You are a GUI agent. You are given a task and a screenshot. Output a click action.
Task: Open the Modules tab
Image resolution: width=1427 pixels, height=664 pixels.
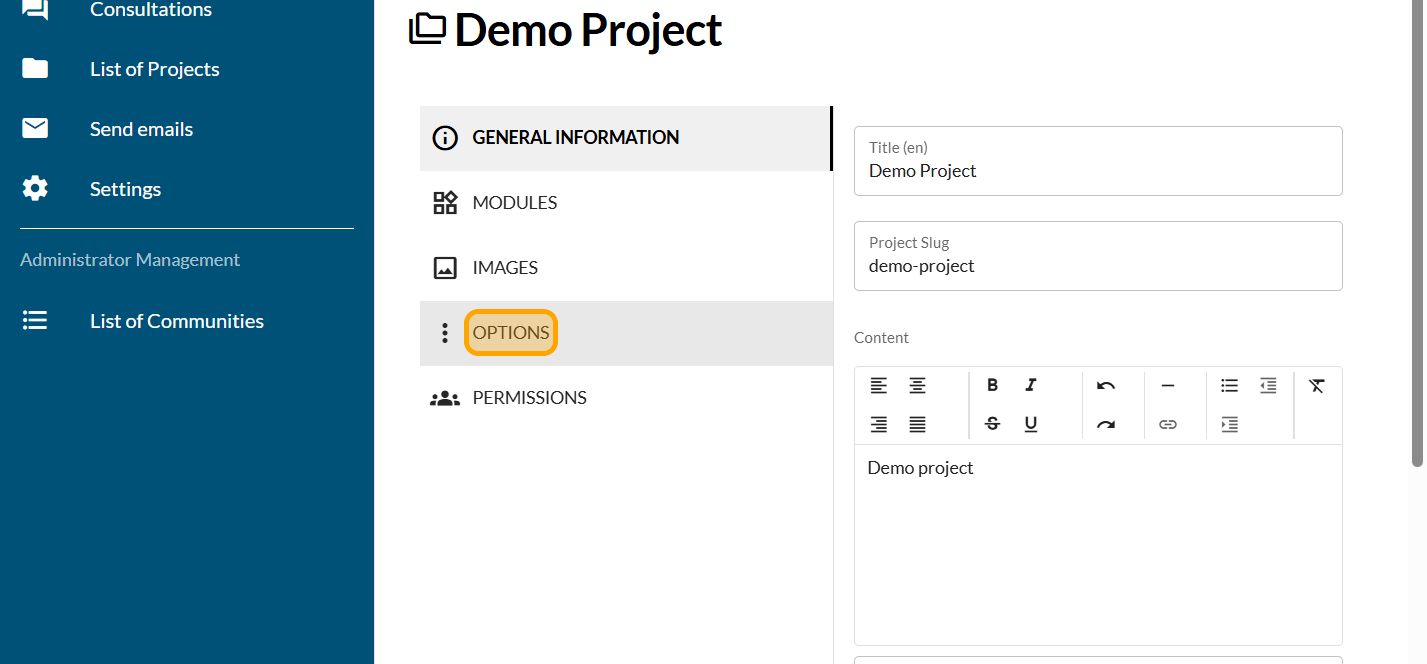(514, 203)
